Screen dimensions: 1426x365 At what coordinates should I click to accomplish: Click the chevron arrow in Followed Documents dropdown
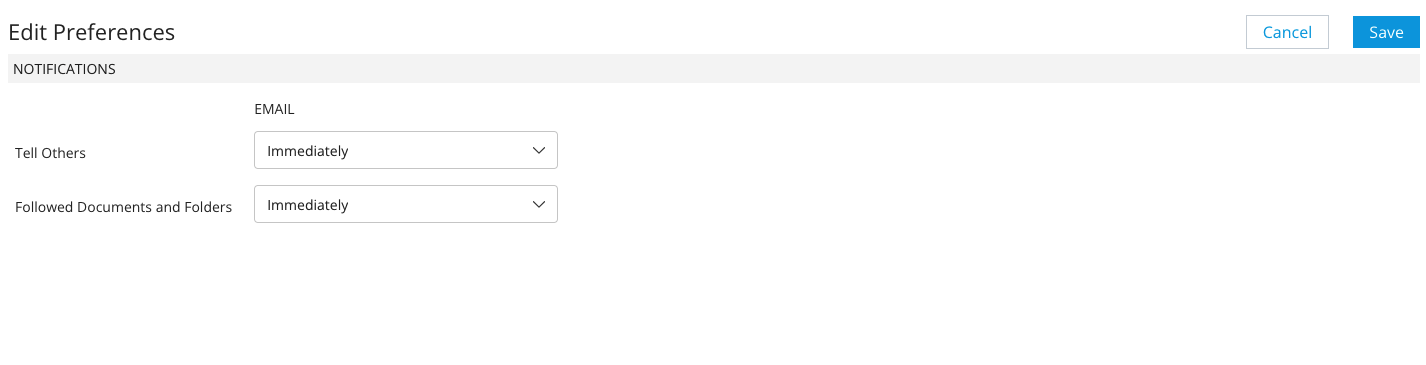[538, 204]
